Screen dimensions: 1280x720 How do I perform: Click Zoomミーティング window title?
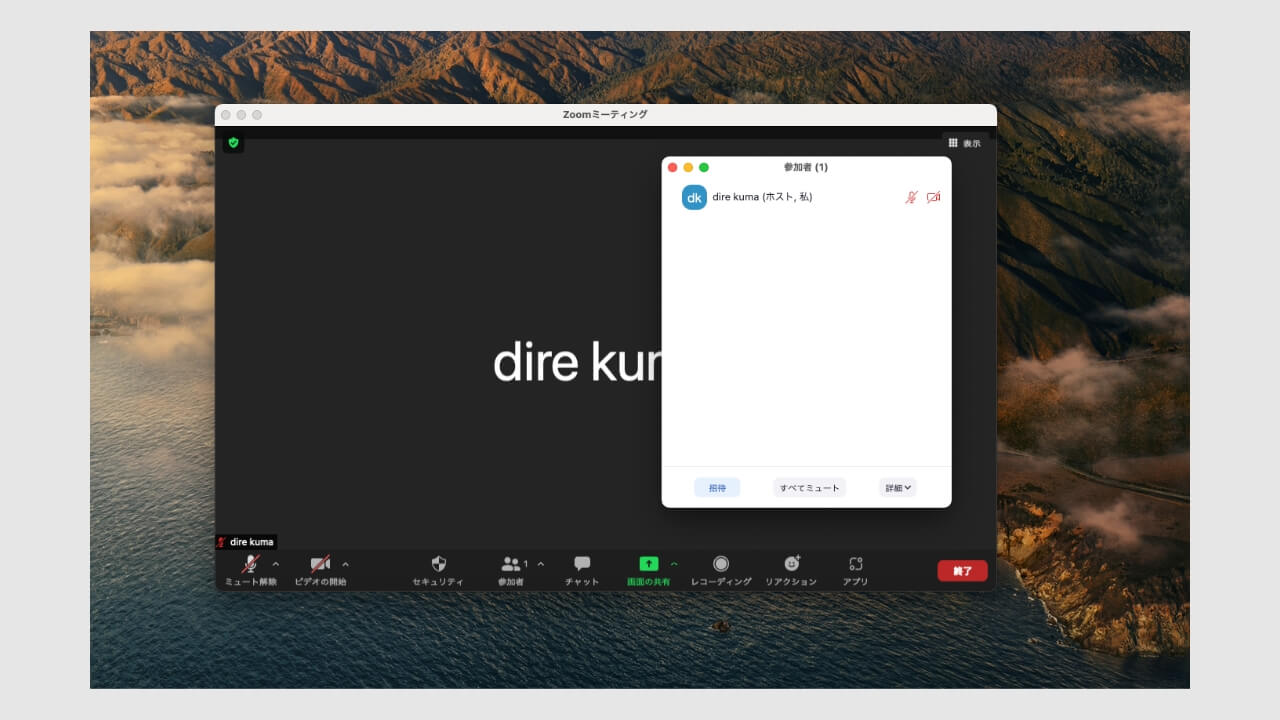pyautogui.click(x=605, y=115)
